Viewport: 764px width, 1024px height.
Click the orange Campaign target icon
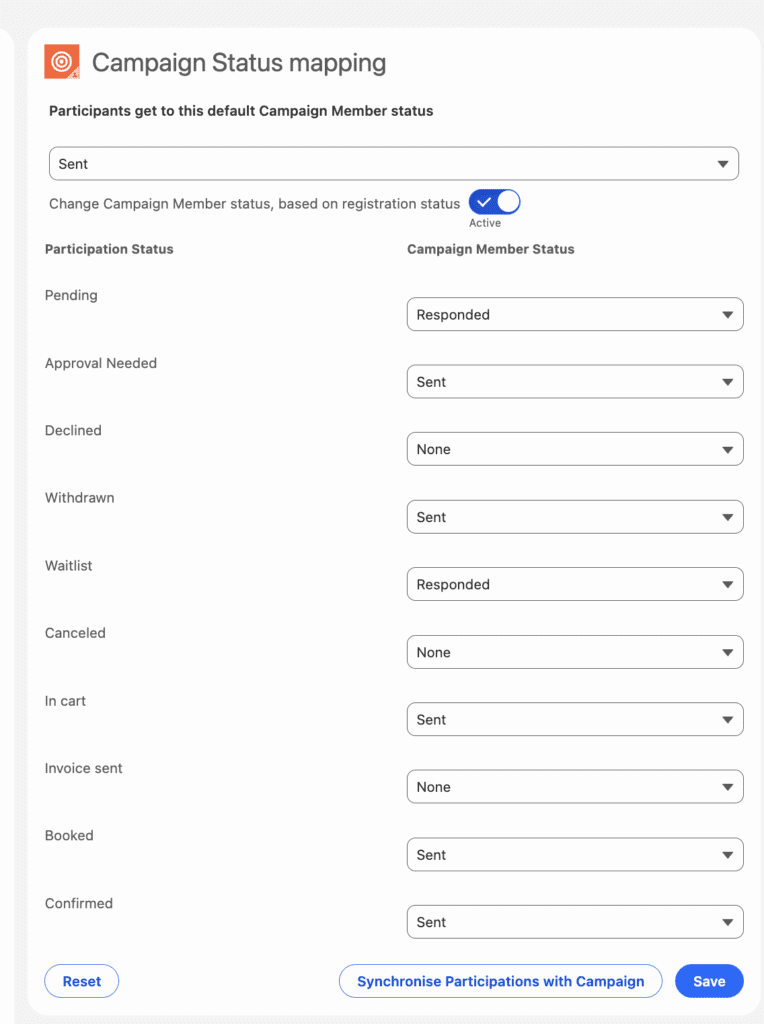coord(62,62)
